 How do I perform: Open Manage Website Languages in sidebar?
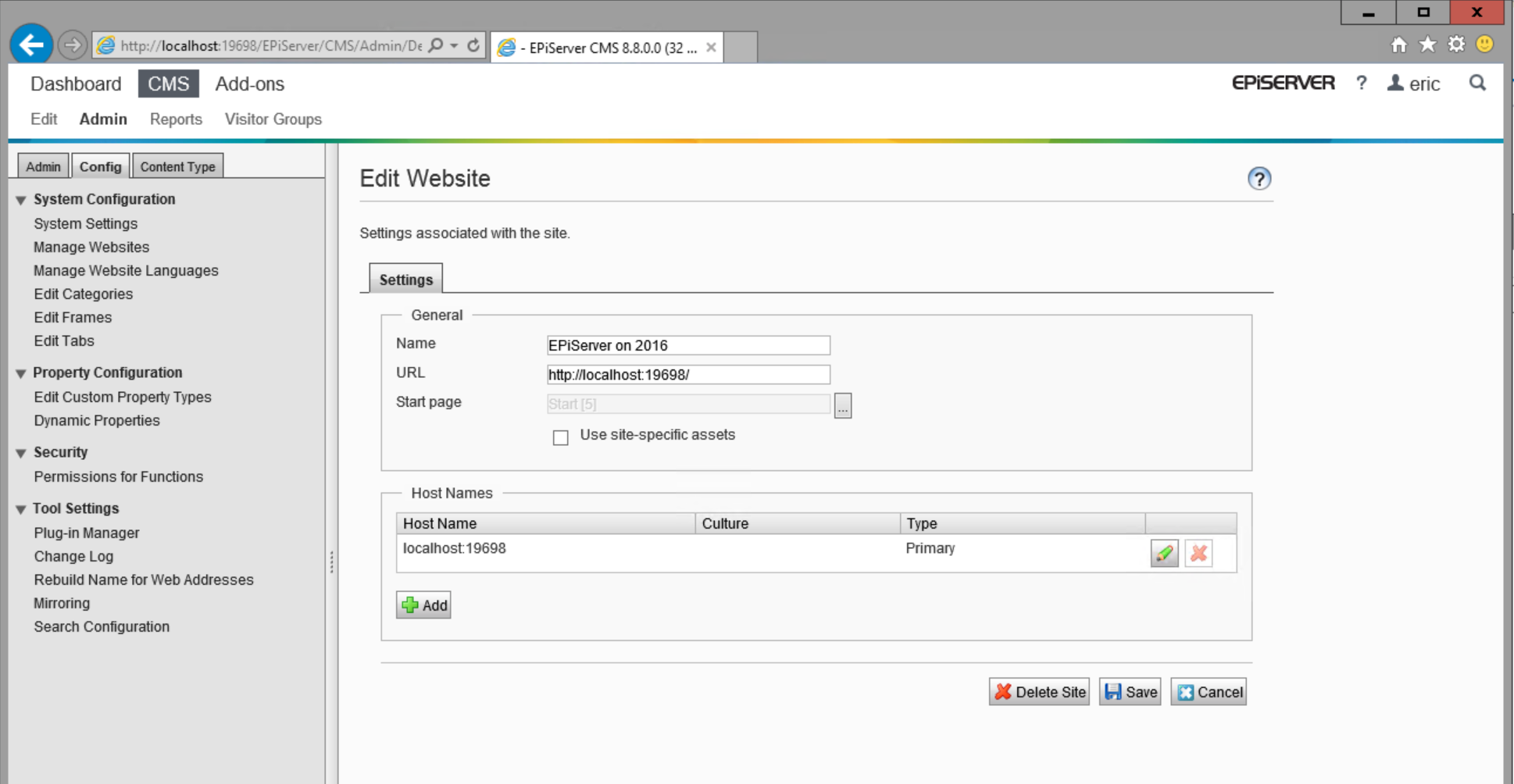pyautogui.click(x=126, y=270)
